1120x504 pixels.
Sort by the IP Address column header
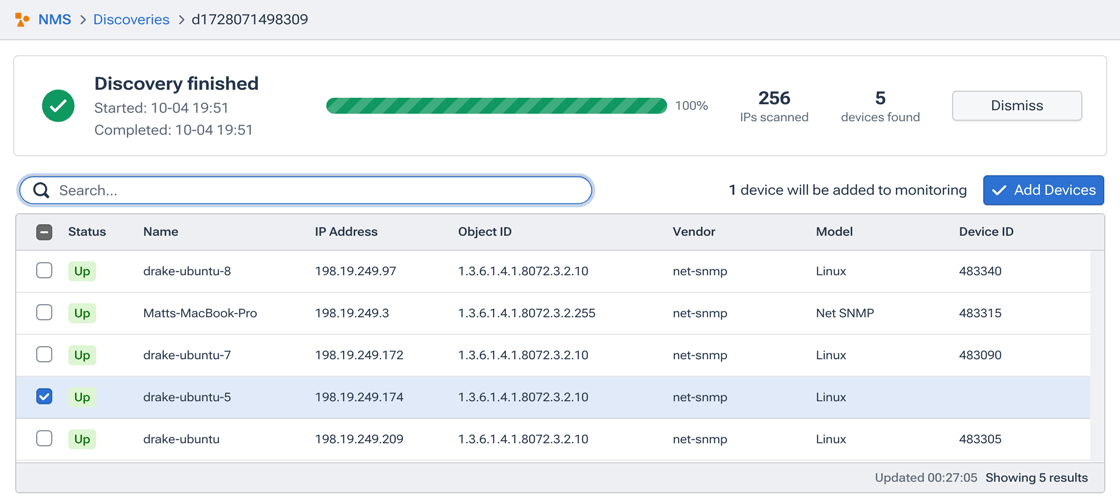pos(346,232)
